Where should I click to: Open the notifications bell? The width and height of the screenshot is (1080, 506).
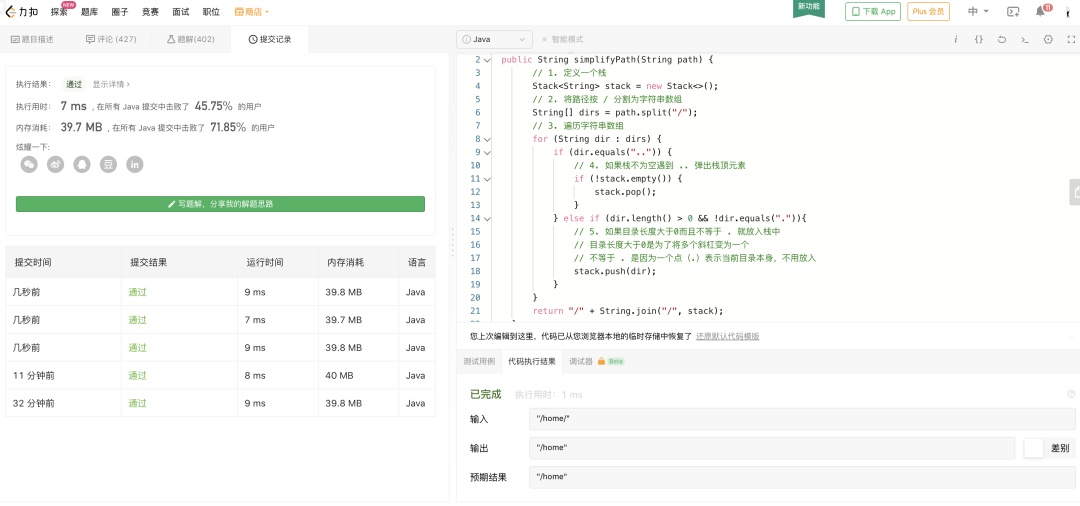1040,11
